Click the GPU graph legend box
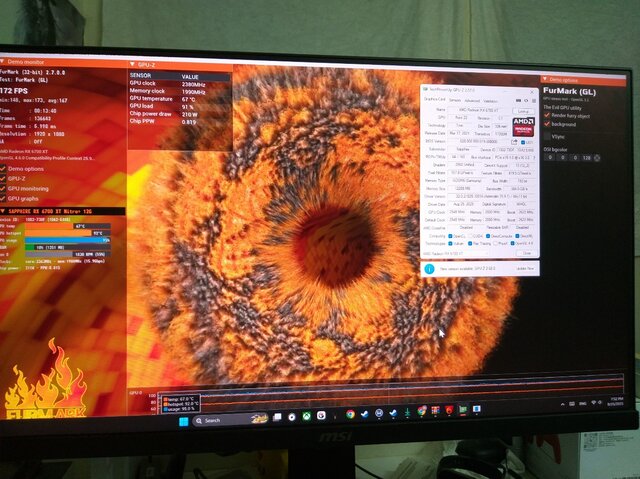 pos(181,403)
